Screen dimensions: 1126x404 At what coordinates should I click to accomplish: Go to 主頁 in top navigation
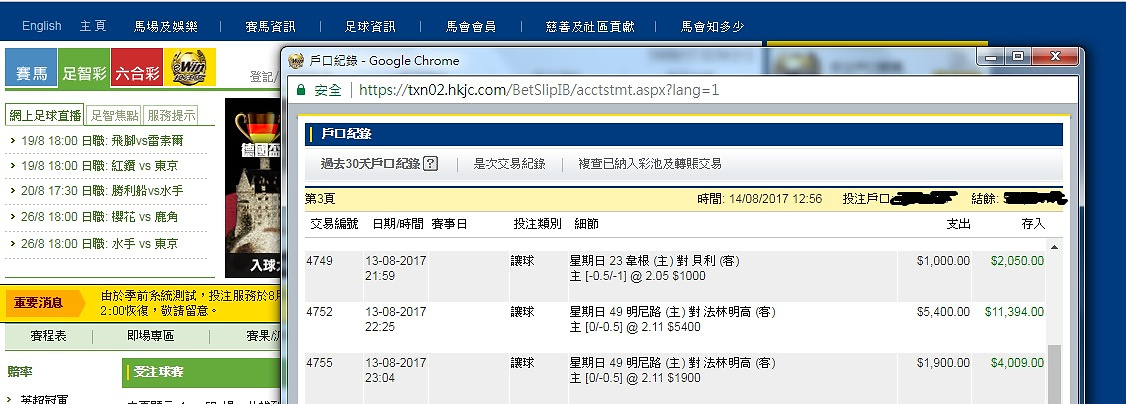(x=93, y=26)
